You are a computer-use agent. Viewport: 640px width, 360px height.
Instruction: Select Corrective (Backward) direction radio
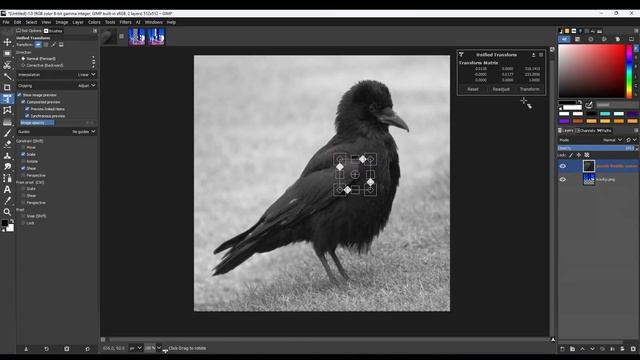pyautogui.click(x=23, y=65)
